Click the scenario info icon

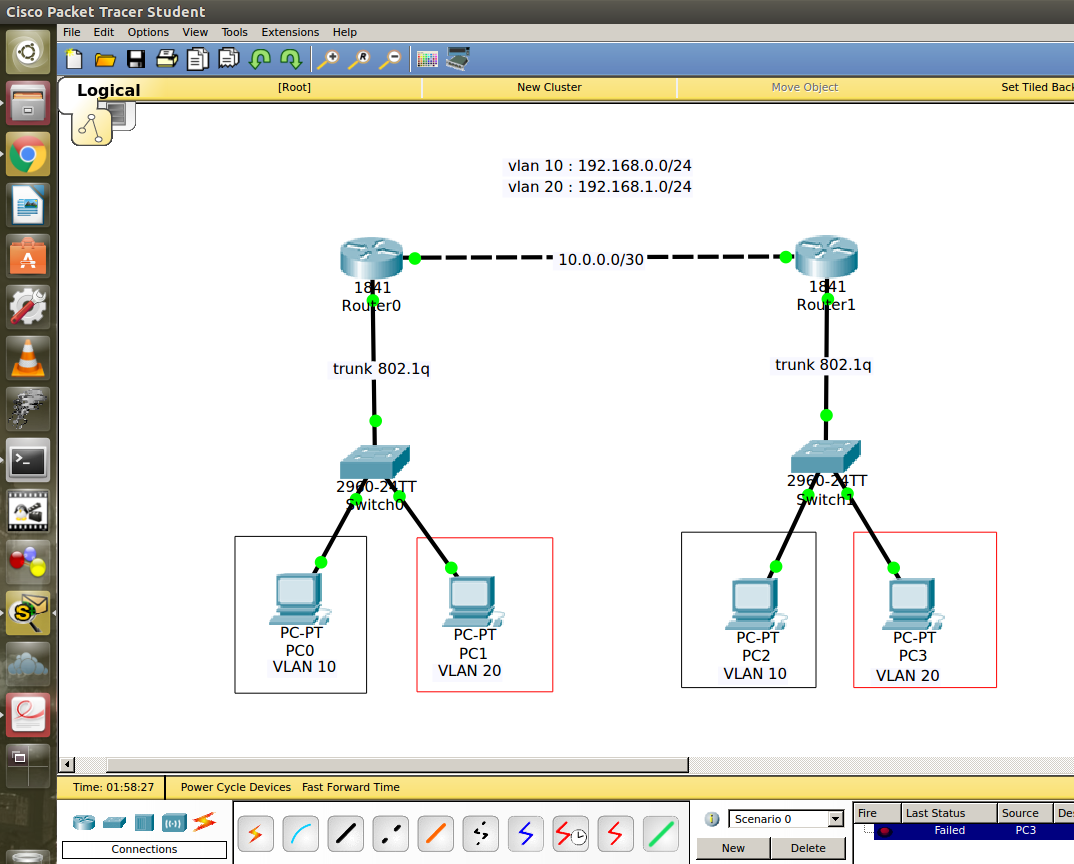pos(712,819)
